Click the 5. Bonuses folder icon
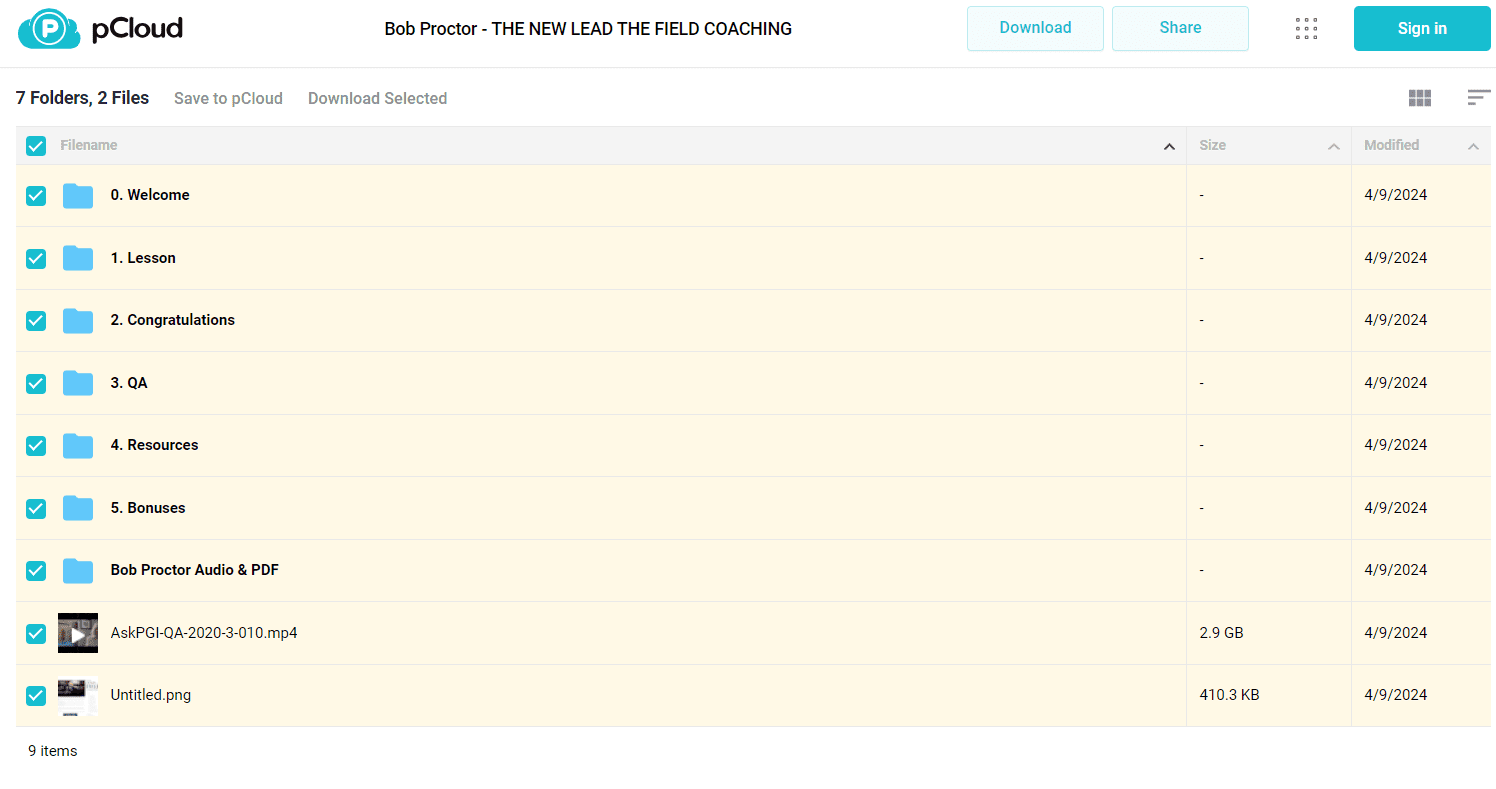Viewport: 1496px width, 789px height. 78,508
